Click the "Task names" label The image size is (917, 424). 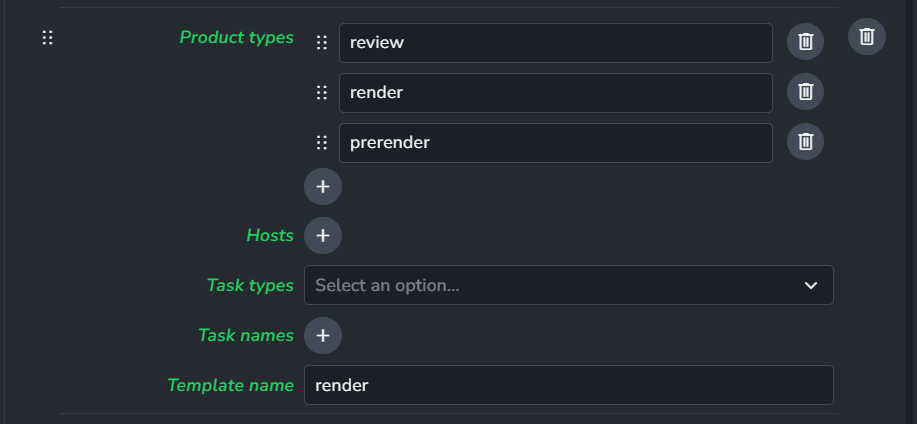click(x=246, y=335)
